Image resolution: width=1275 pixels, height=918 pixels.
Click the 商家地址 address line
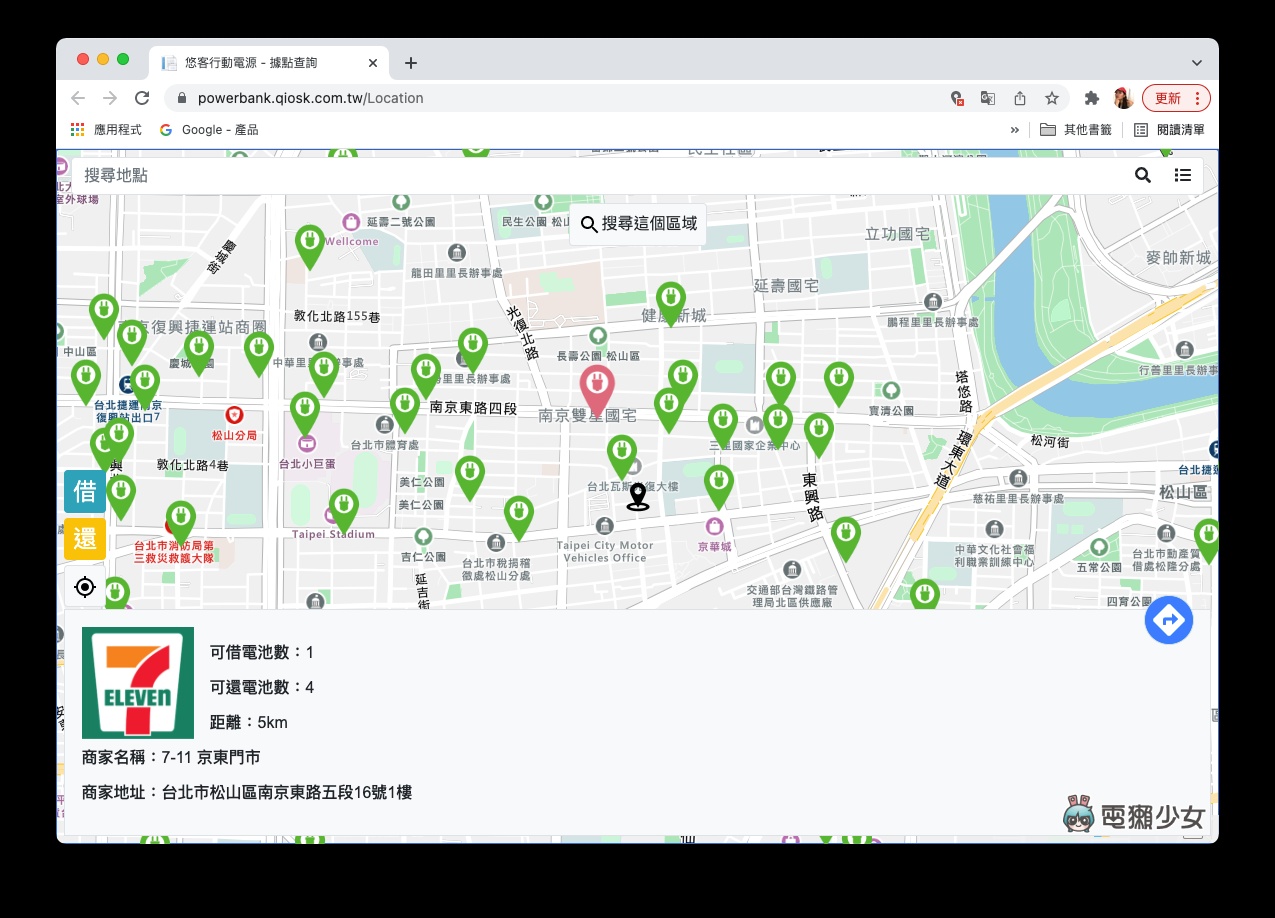[x=247, y=792]
